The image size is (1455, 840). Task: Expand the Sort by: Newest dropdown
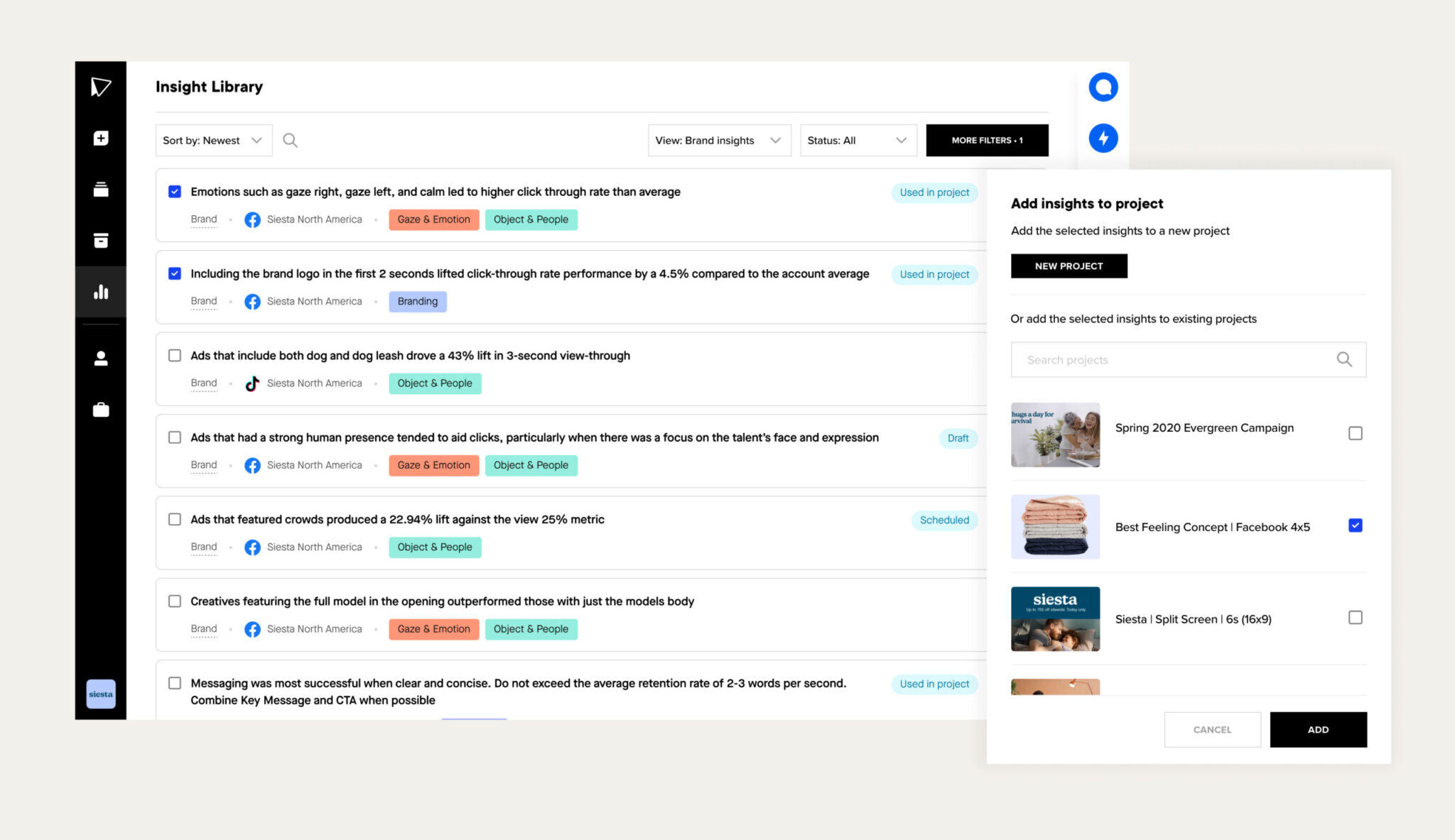213,141
